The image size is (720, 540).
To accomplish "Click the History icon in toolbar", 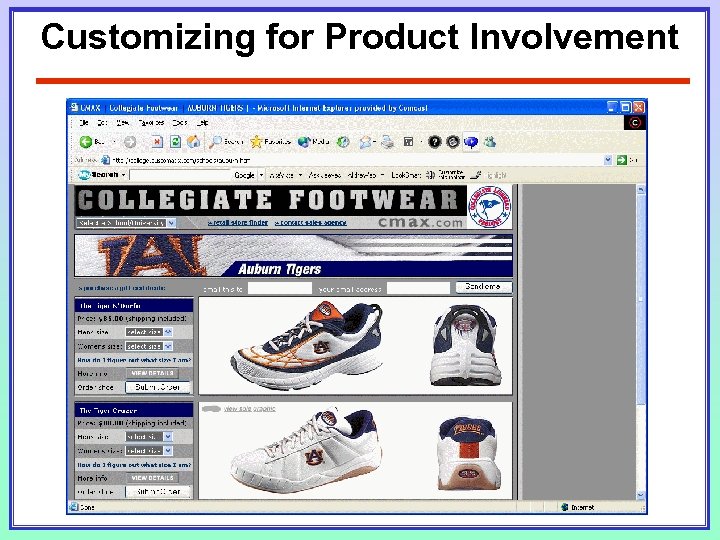I will (343, 142).
